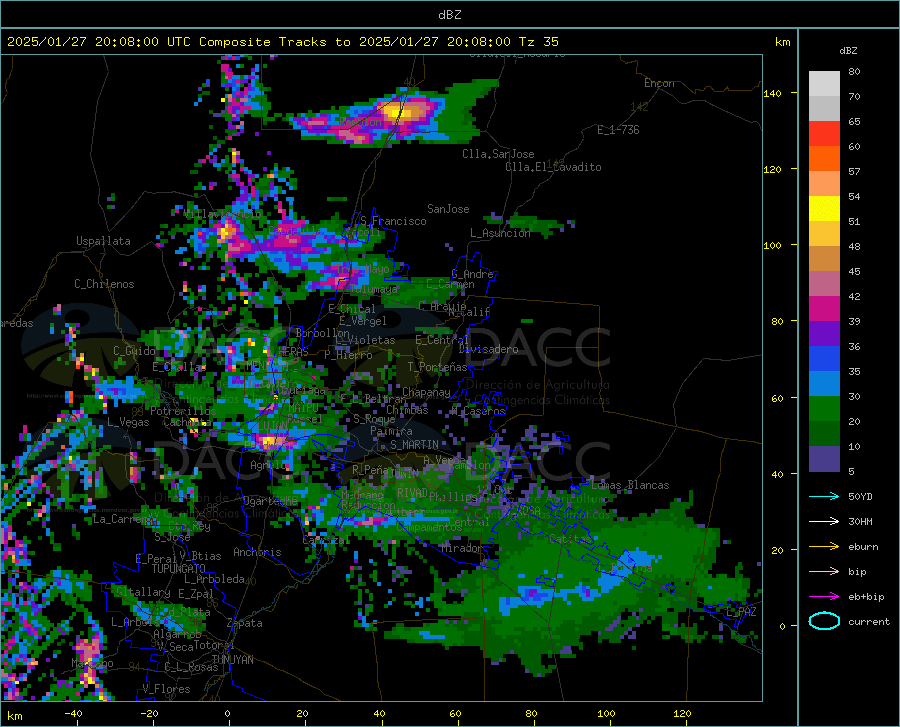This screenshot has width=900, height=727.
Task: Click the Uspallata map label
Action: point(103,241)
